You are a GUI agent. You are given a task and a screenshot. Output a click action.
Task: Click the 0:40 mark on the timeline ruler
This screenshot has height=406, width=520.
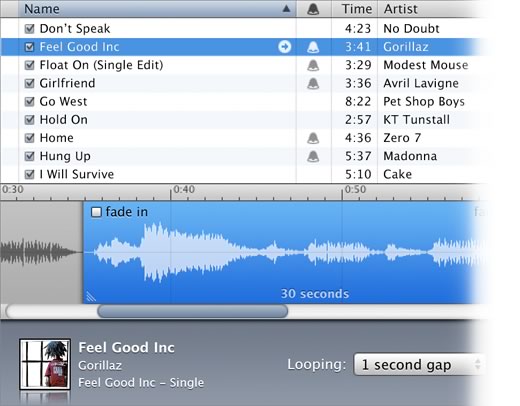184,190
